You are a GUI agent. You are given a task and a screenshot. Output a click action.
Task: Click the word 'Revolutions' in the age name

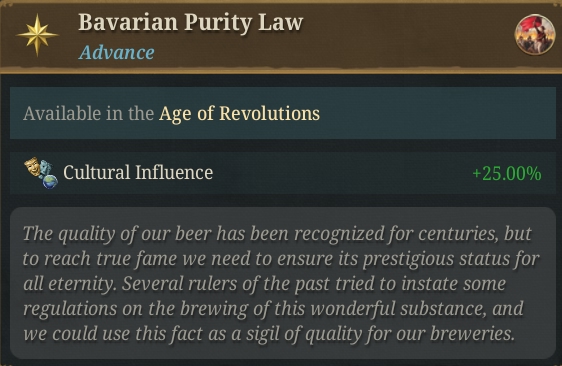270,114
